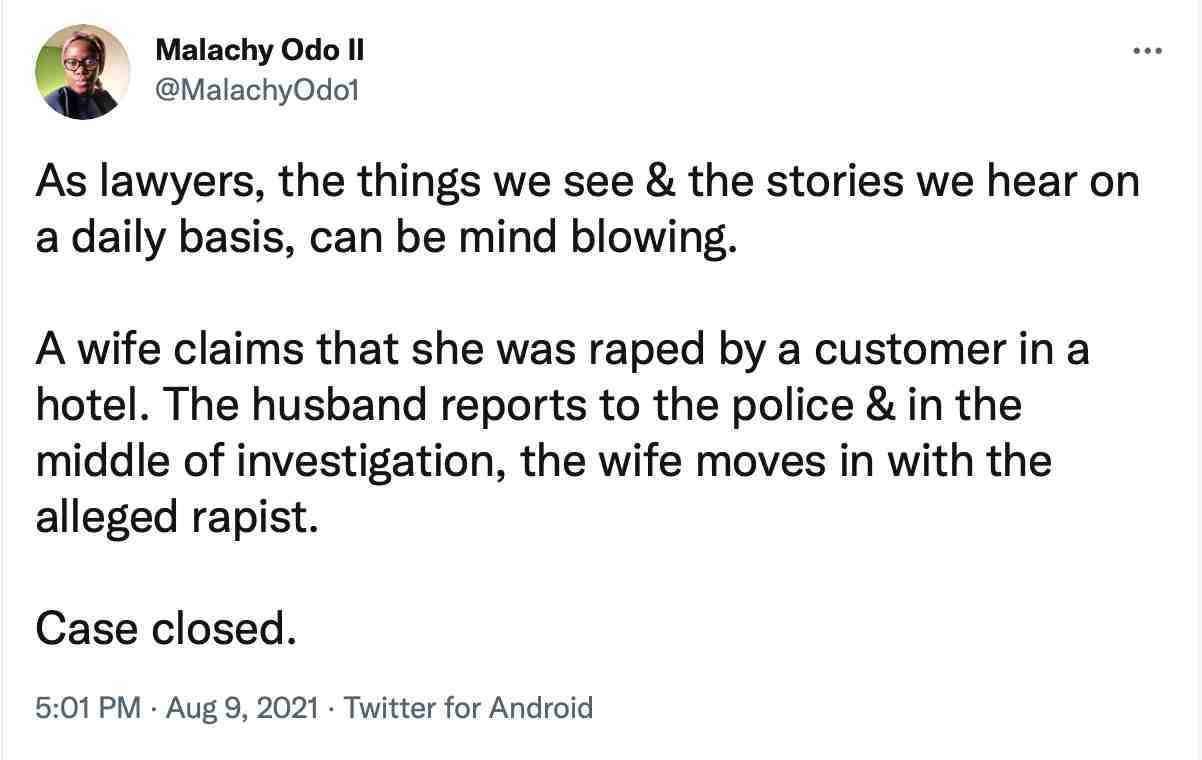Click the Aug 9, 2021 date
Viewport: 1202px width, 760px height.
tap(243, 708)
